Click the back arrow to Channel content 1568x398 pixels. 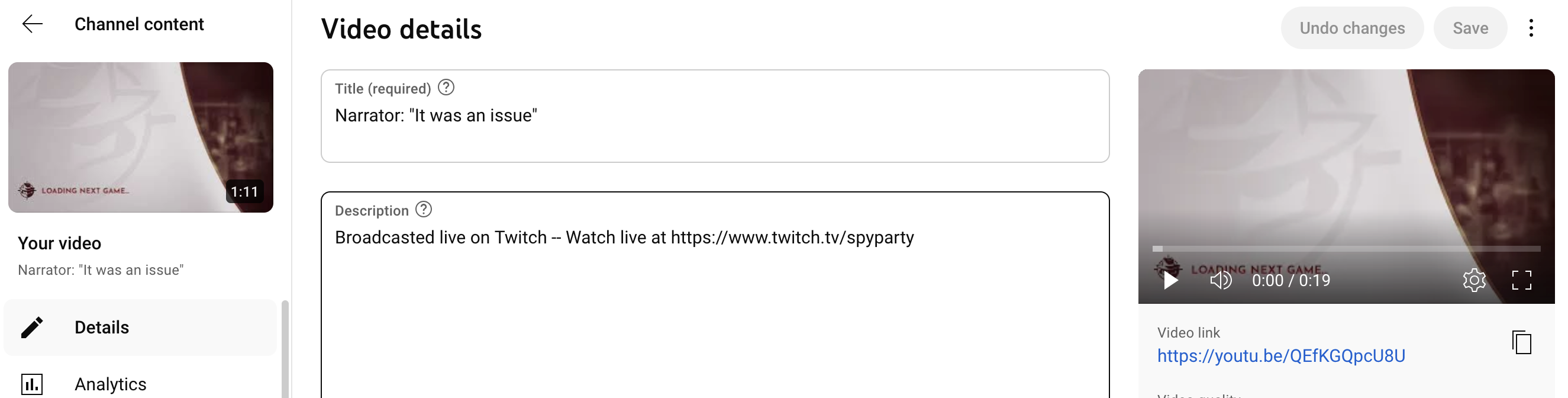pos(33,24)
